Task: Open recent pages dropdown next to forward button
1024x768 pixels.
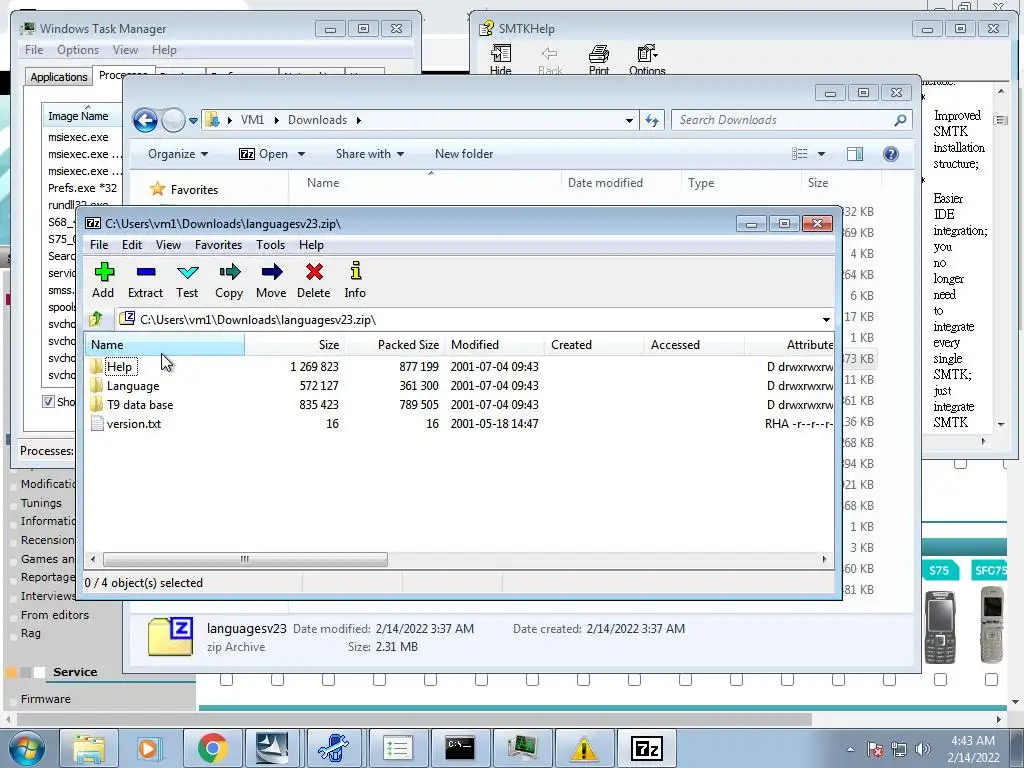Action: coord(193,121)
